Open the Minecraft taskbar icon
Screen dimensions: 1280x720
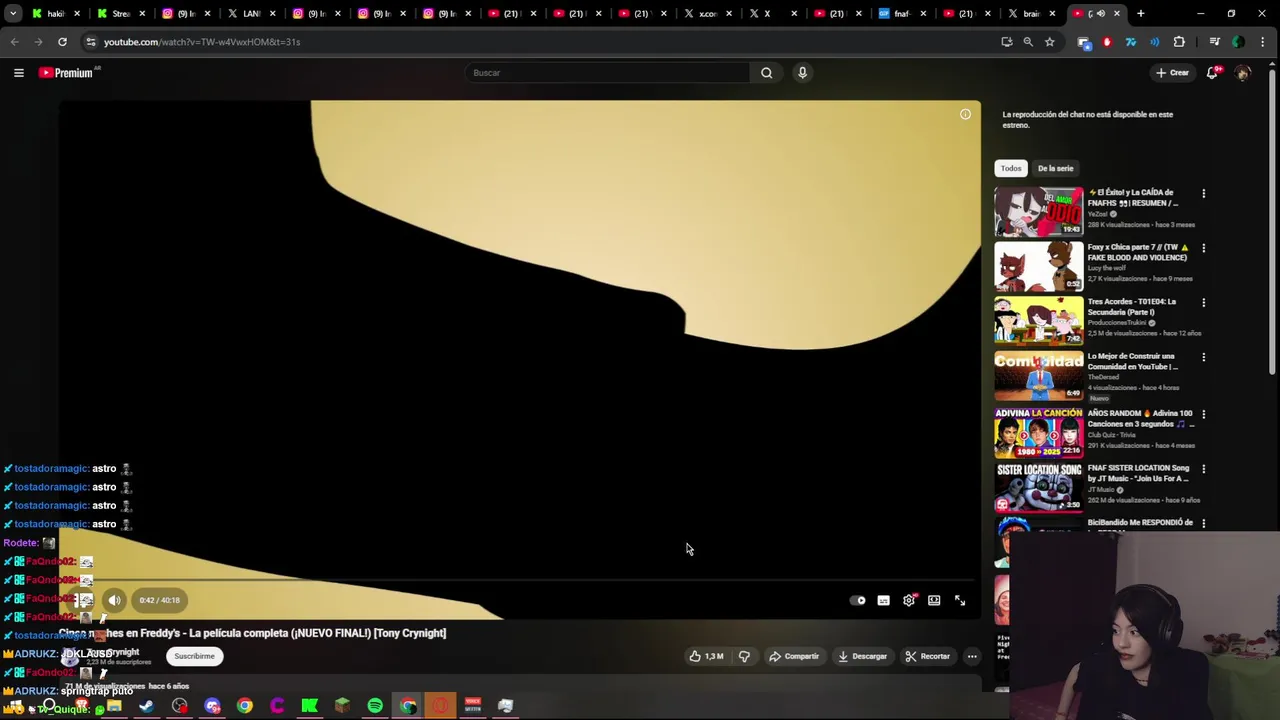[x=342, y=706]
